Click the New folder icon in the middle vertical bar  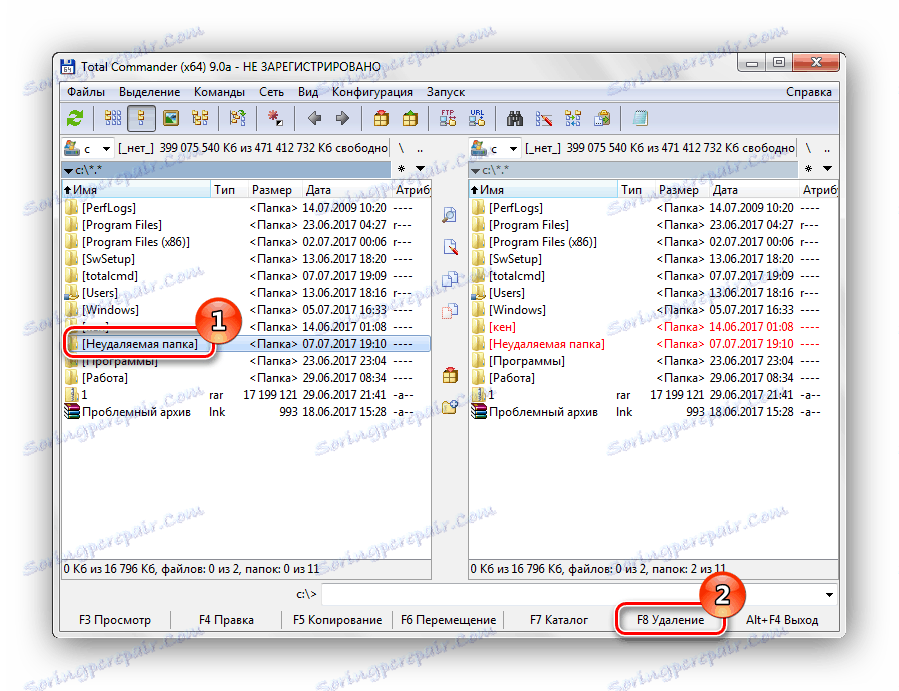pyautogui.click(x=450, y=407)
